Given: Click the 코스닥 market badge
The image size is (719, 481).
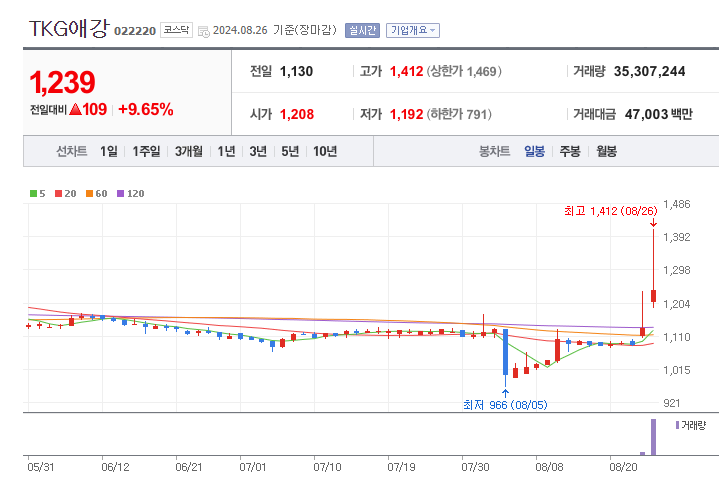Looking at the screenshot, I should tap(176, 30).
